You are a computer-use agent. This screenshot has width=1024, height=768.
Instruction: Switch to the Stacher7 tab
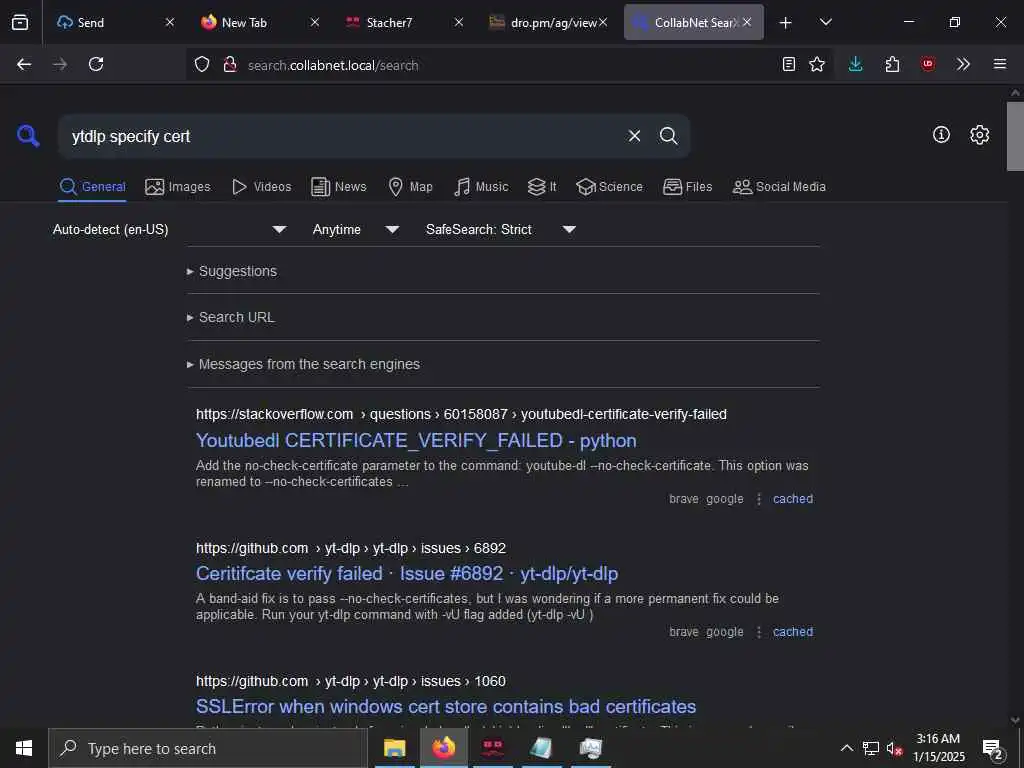[404, 22]
